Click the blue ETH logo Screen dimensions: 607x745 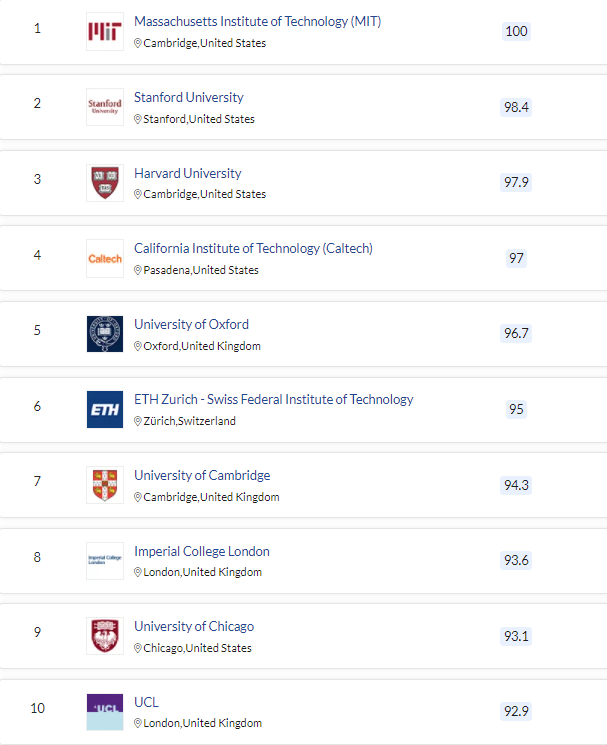105,410
